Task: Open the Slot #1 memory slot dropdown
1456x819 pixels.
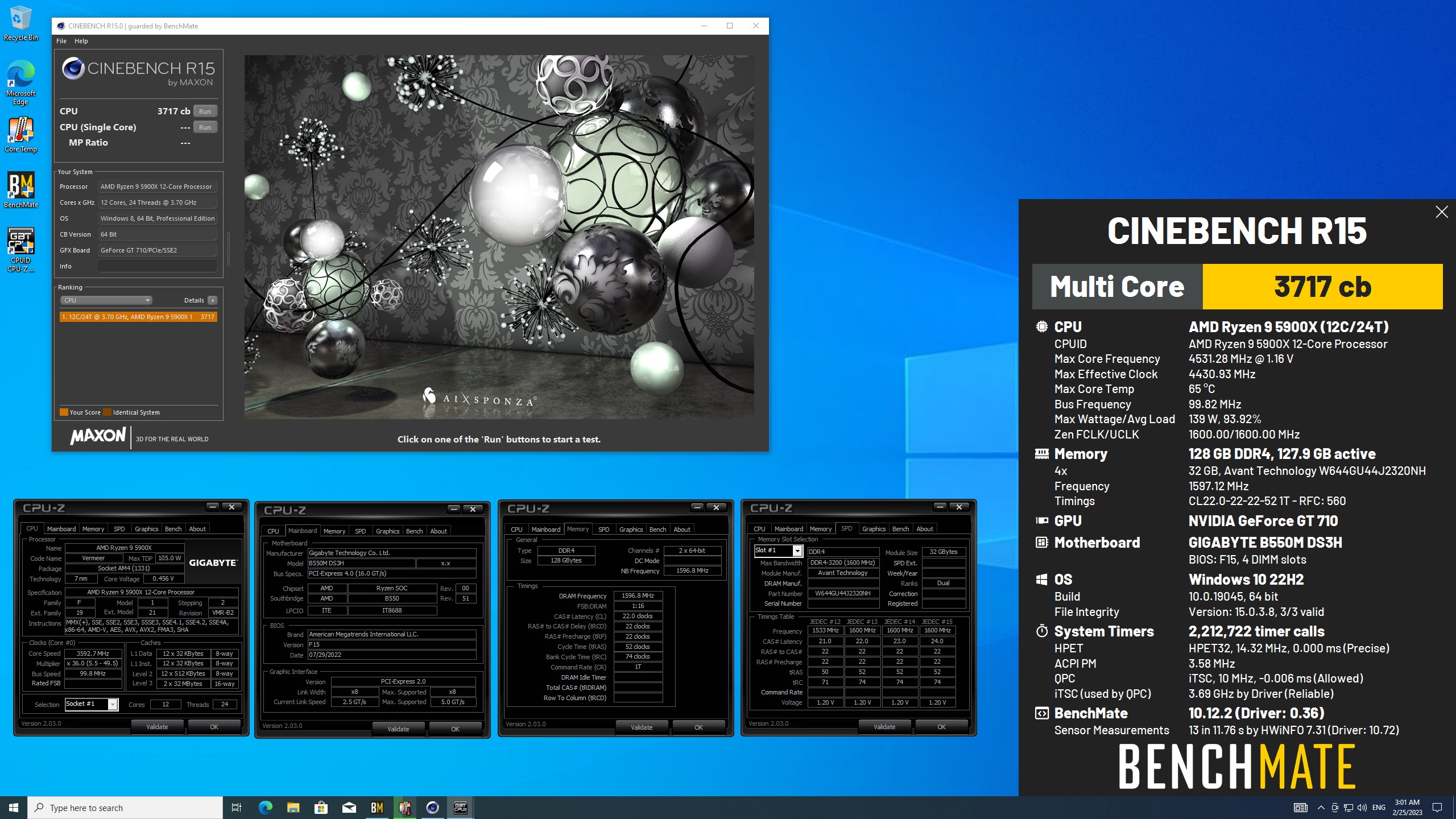Action: [778, 551]
